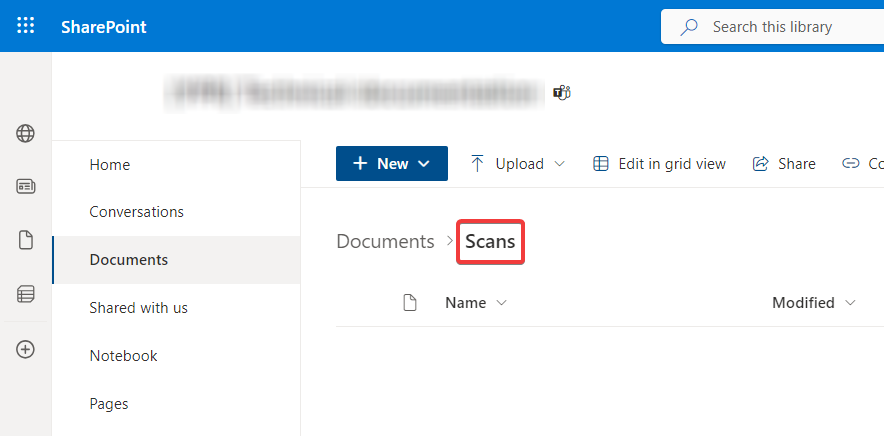
Task: Open Notebook from the left navigation
Action: (x=124, y=356)
